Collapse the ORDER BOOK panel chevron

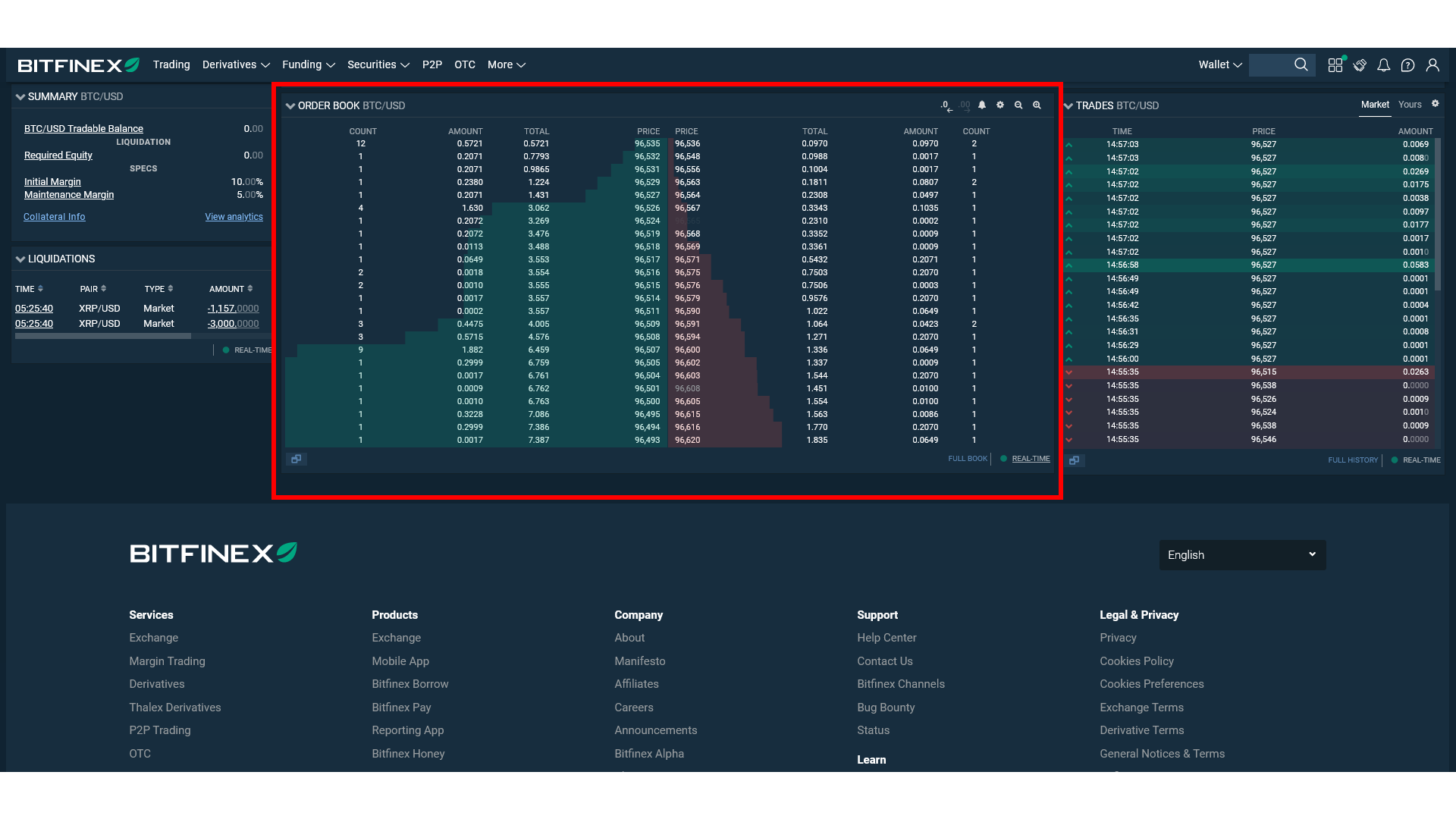290,105
